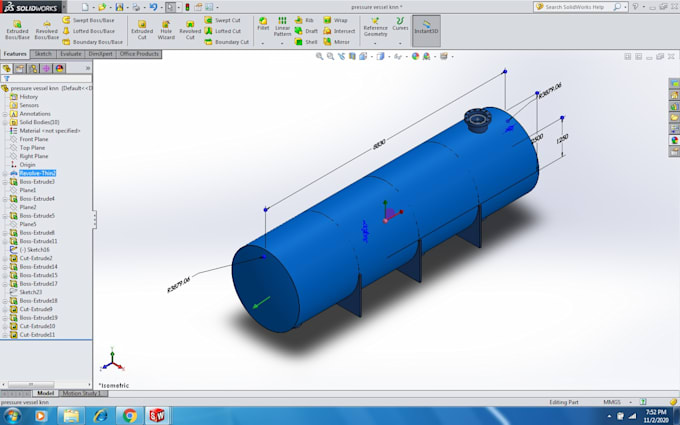The image size is (680, 425).
Task: Select the Extruded Boss/Base tool
Action: pos(17,29)
